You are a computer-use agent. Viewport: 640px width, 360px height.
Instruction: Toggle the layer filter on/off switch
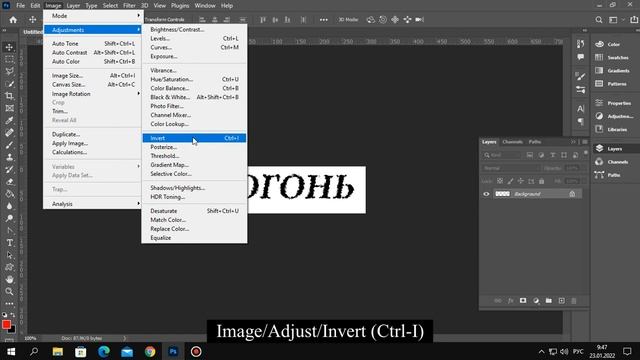(585, 153)
